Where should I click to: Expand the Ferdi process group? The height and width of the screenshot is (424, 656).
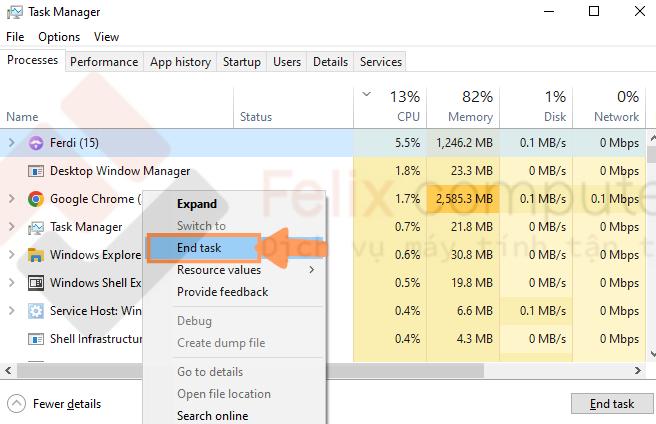pos(12,143)
